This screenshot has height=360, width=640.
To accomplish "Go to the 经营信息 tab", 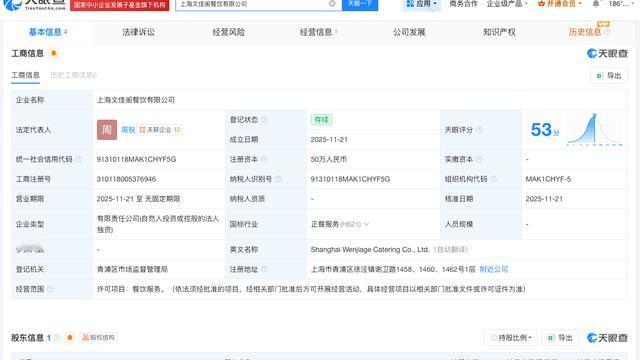I will [318, 32].
